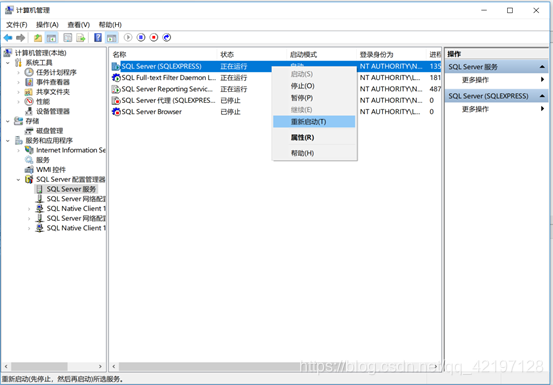Open 文件(F) menu
Screen dimensions: 553x385
(17, 25)
